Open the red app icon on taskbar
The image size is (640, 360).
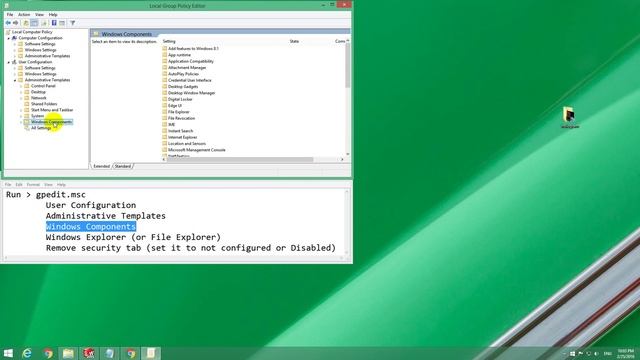point(89,353)
